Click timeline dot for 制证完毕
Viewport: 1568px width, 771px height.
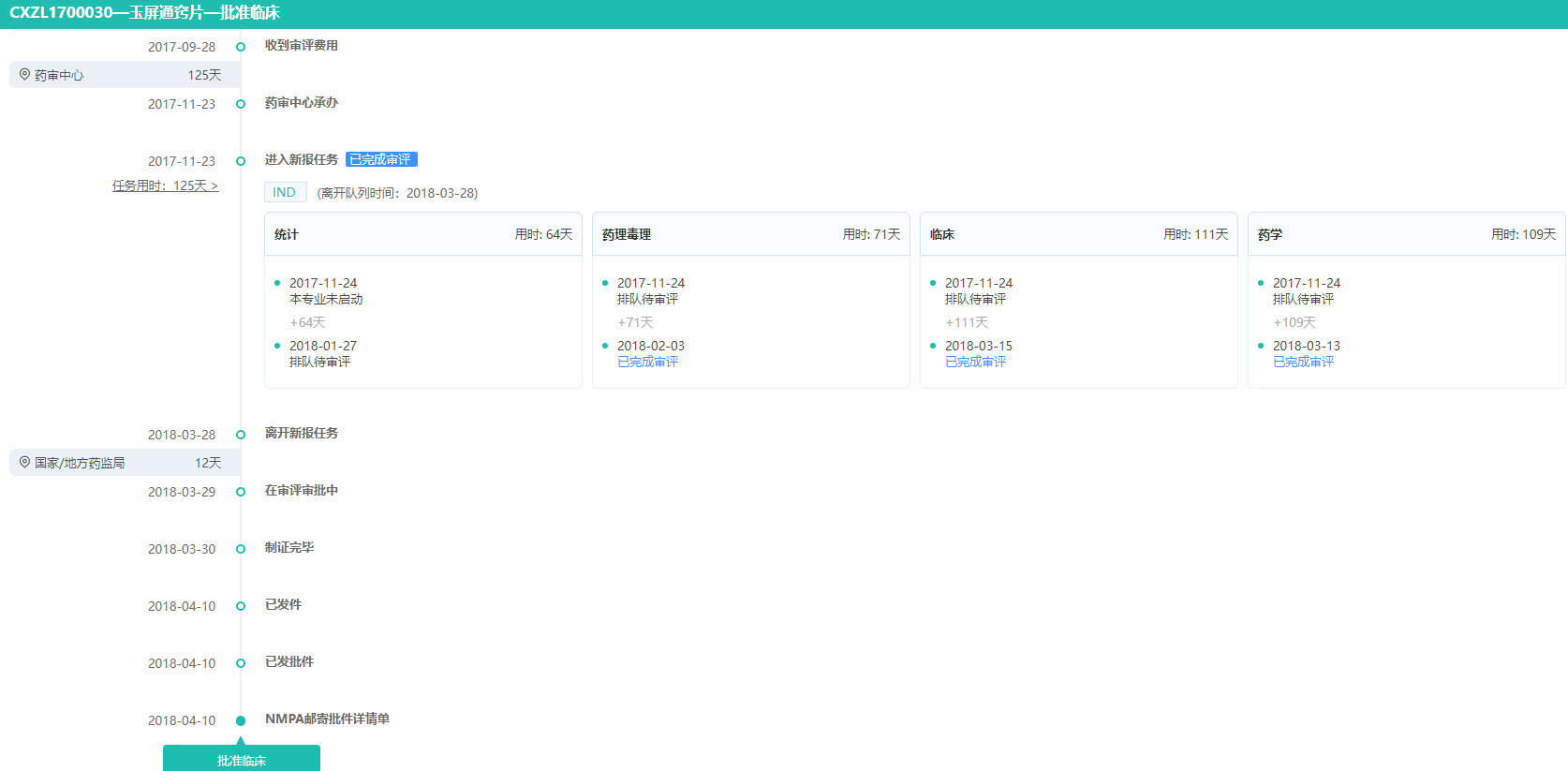point(241,549)
